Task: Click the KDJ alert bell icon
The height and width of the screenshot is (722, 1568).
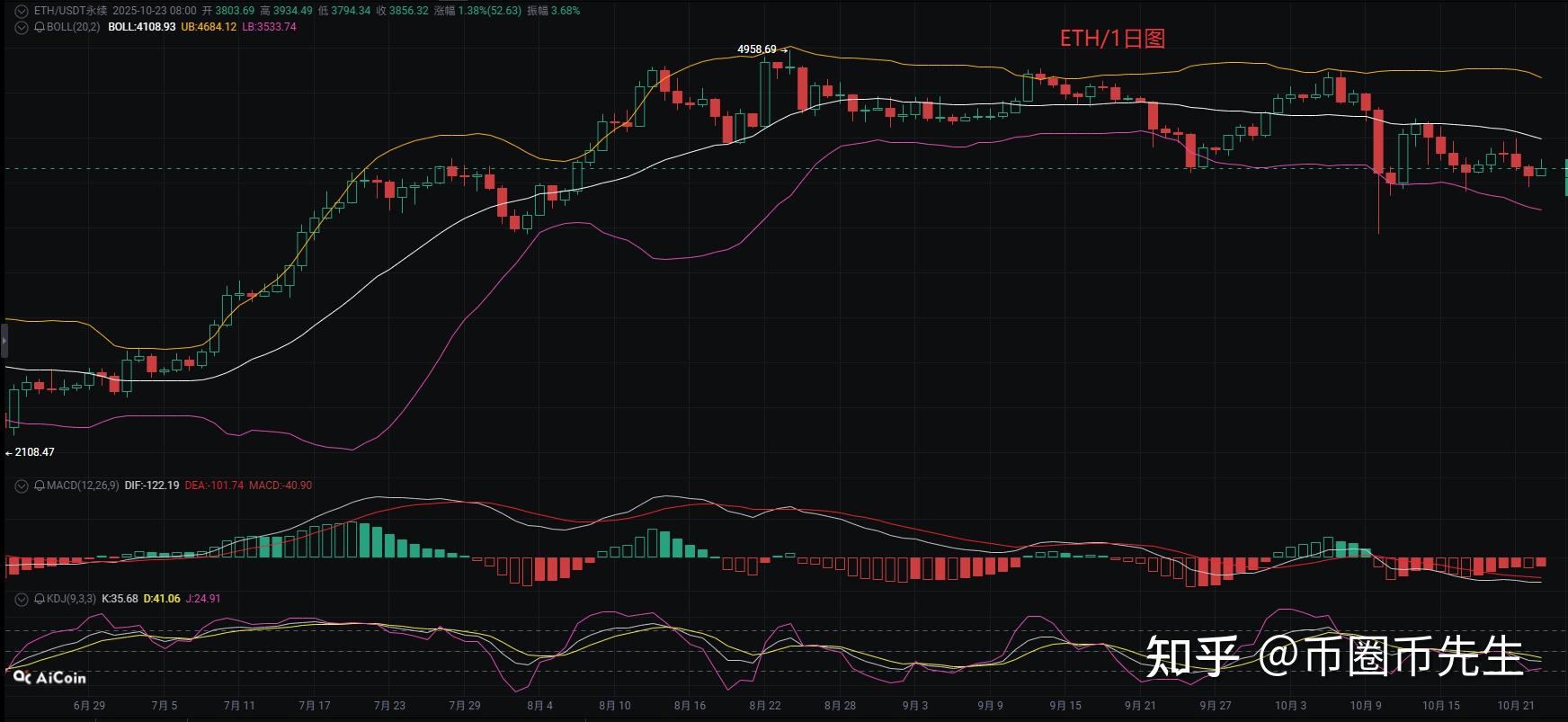Action: [40, 599]
